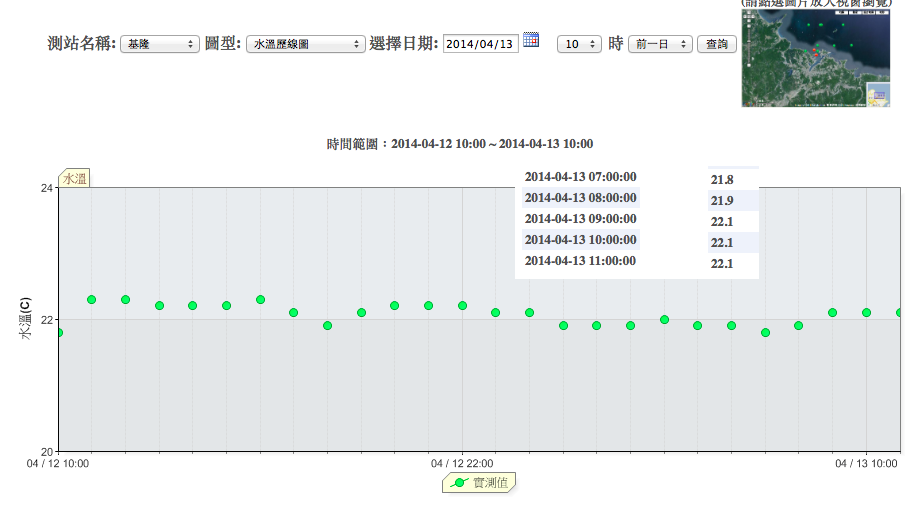917x510 pixels.
Task: Click x-axis label 04 / 12 10:00
Action: (58, 463)
